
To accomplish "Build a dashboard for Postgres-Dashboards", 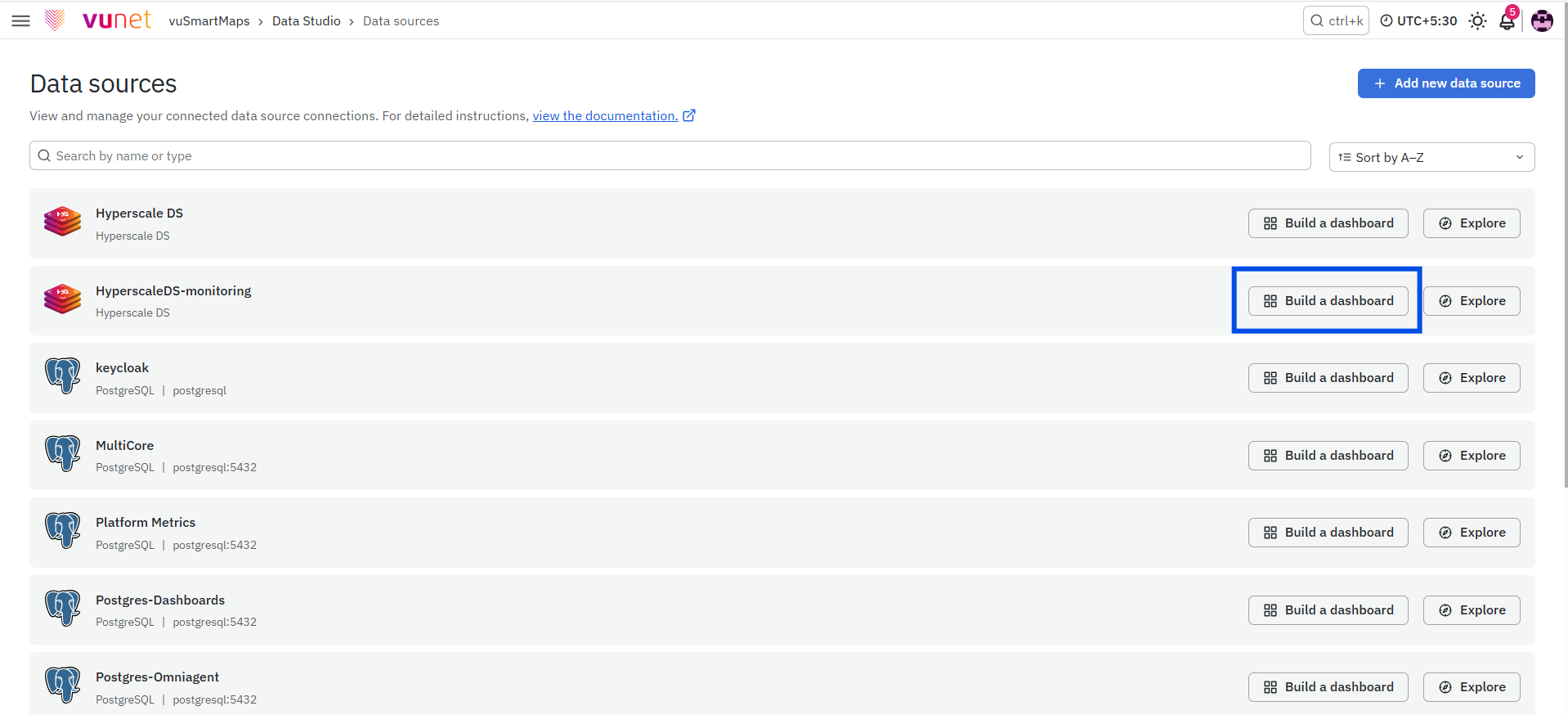I will pyautogui.click(x=1328, y=610).
